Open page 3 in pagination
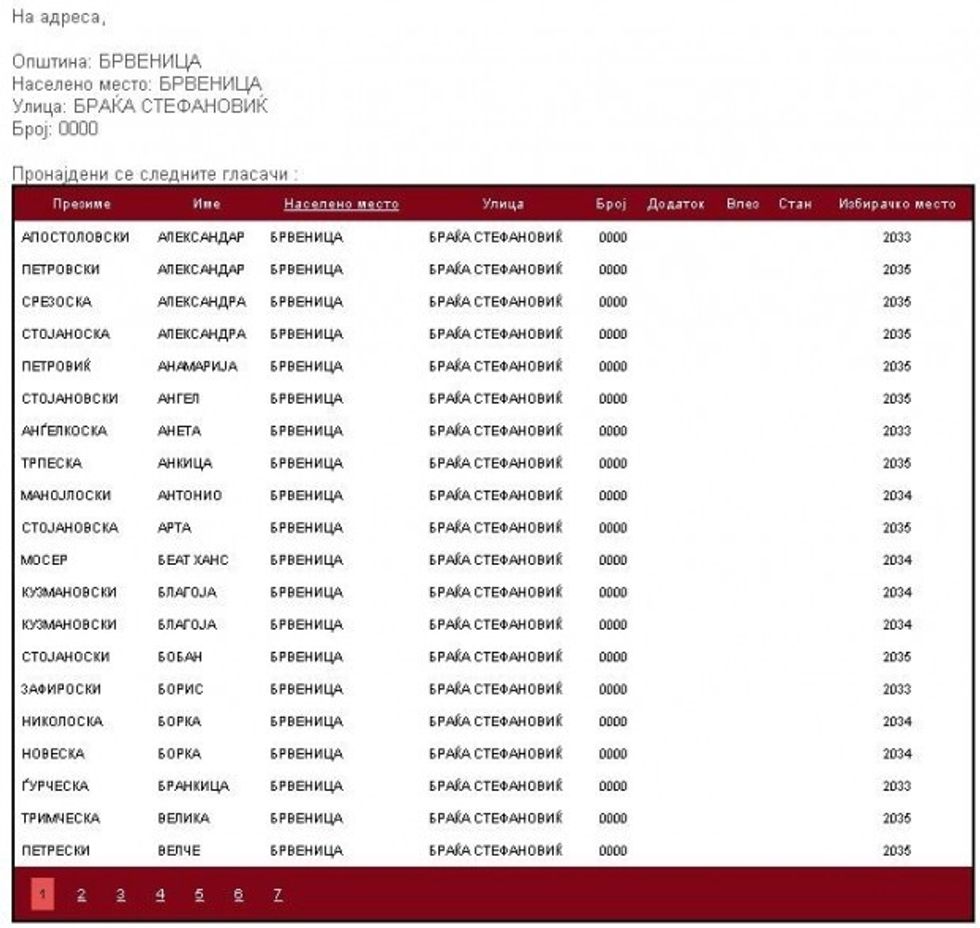The image size is (980, 928). click(x=121, y=893)
